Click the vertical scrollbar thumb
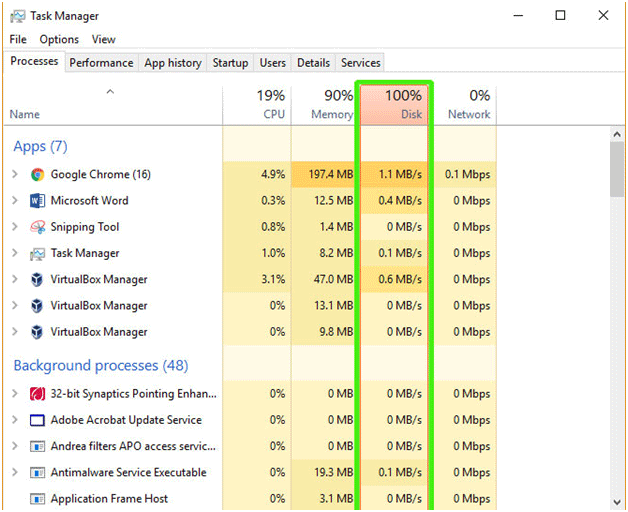 tap(617, 169)
